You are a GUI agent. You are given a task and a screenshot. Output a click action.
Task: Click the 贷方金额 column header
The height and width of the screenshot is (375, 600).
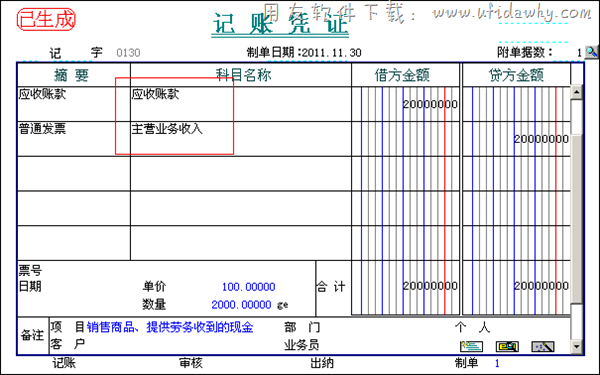point(516,75)
